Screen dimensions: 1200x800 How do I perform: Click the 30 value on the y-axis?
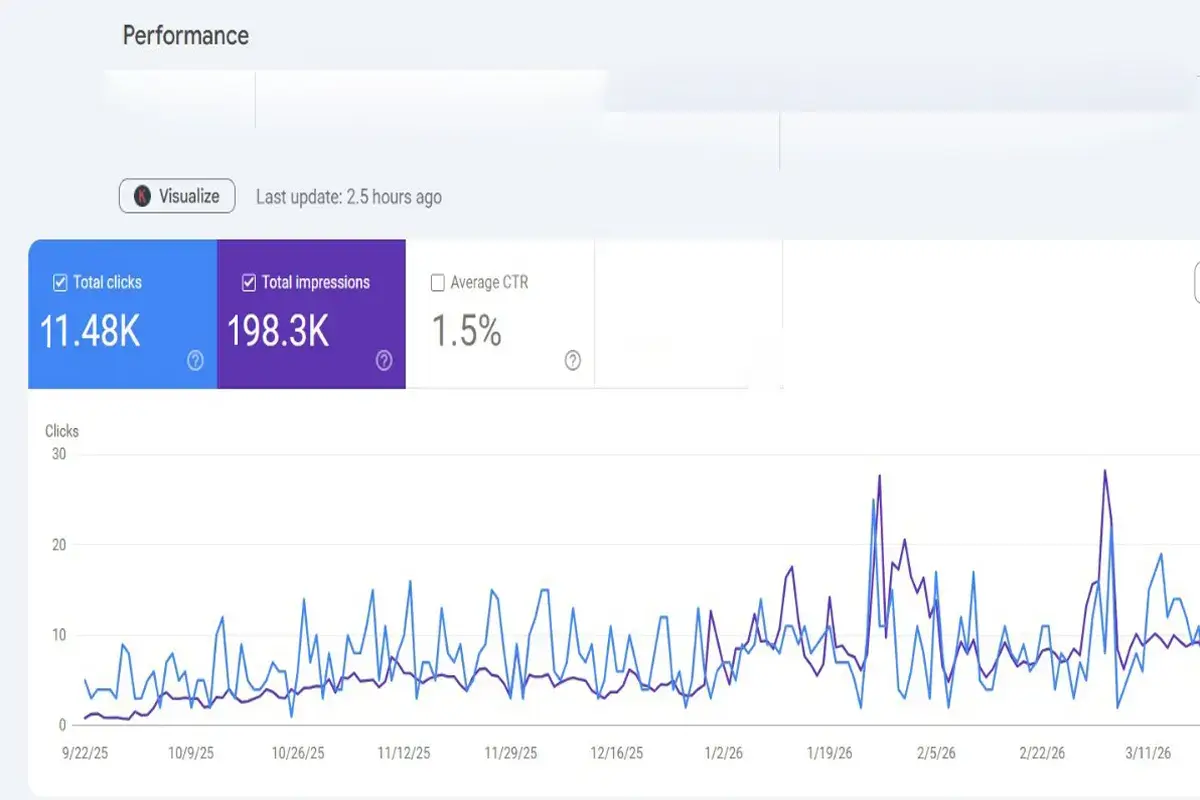[57, 454]
